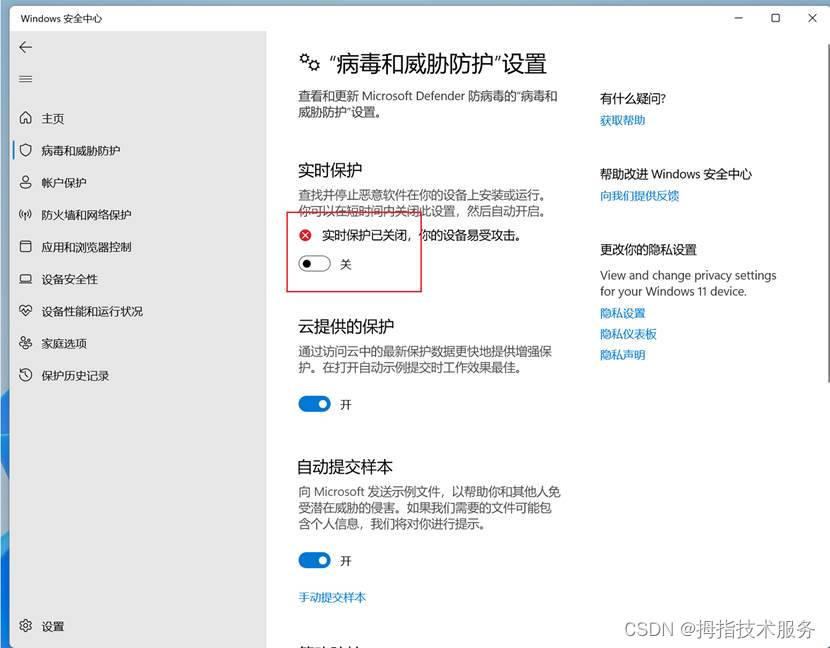Open the 隐私仪表板 link
The image size is (830, 648).
coord(628,334)
